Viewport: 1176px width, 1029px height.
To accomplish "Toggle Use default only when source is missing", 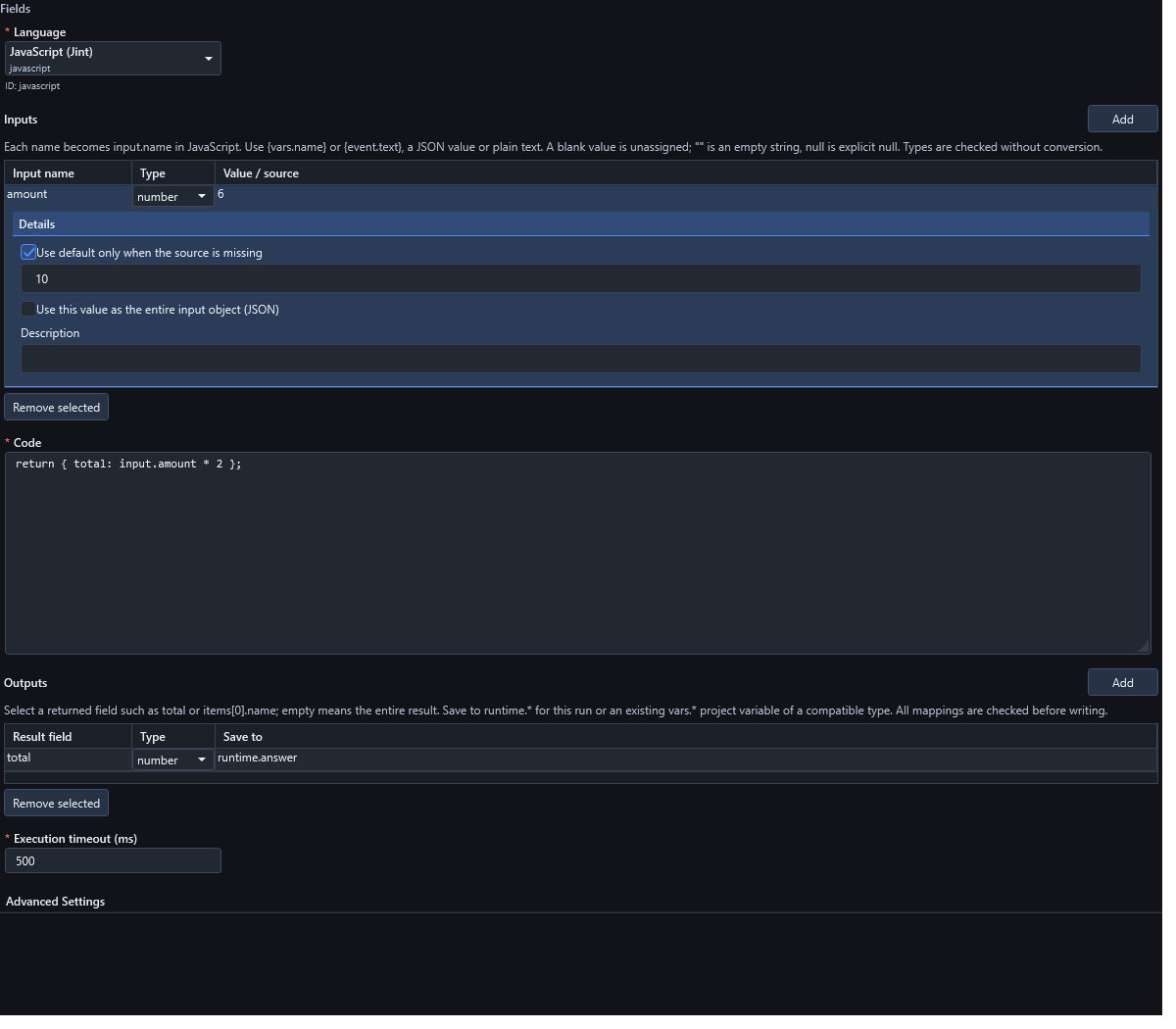I will [28, 253].
